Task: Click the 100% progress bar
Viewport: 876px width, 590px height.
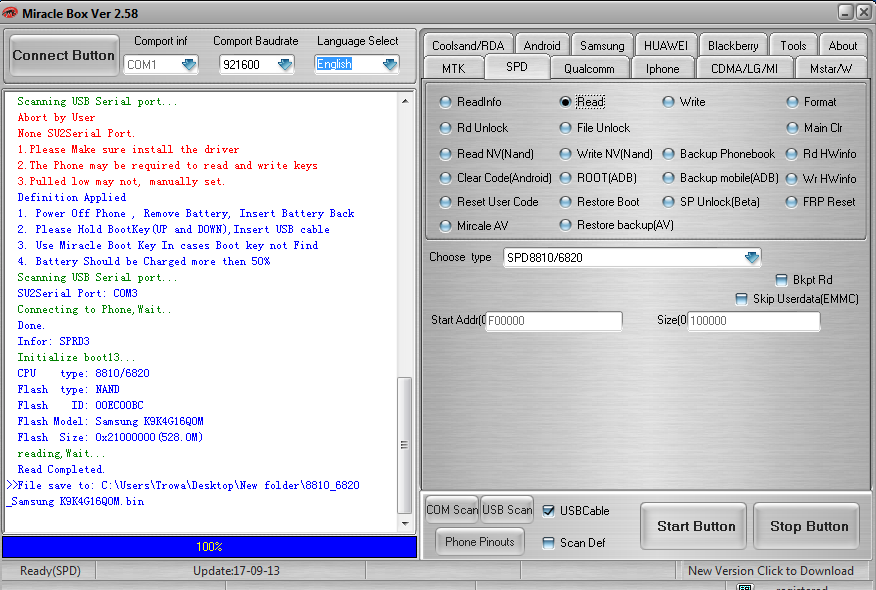Action: pyautogui.click(x=209, y=546)
